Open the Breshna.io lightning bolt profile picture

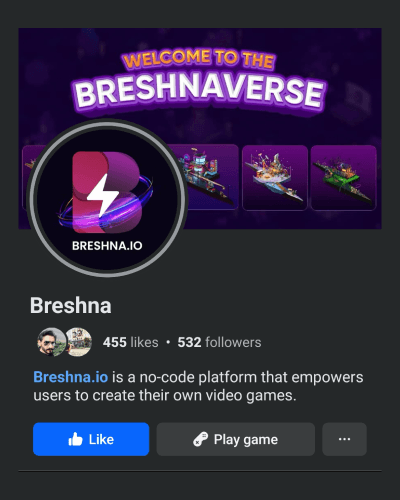(107, 199)
